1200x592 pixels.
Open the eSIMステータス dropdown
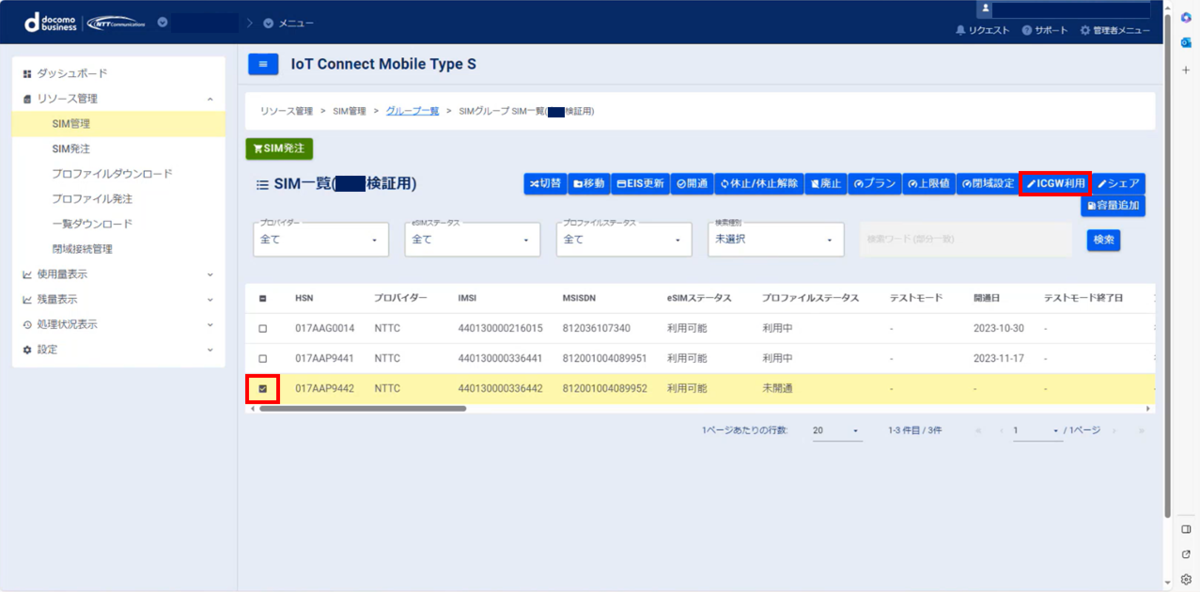click(471, 239)
